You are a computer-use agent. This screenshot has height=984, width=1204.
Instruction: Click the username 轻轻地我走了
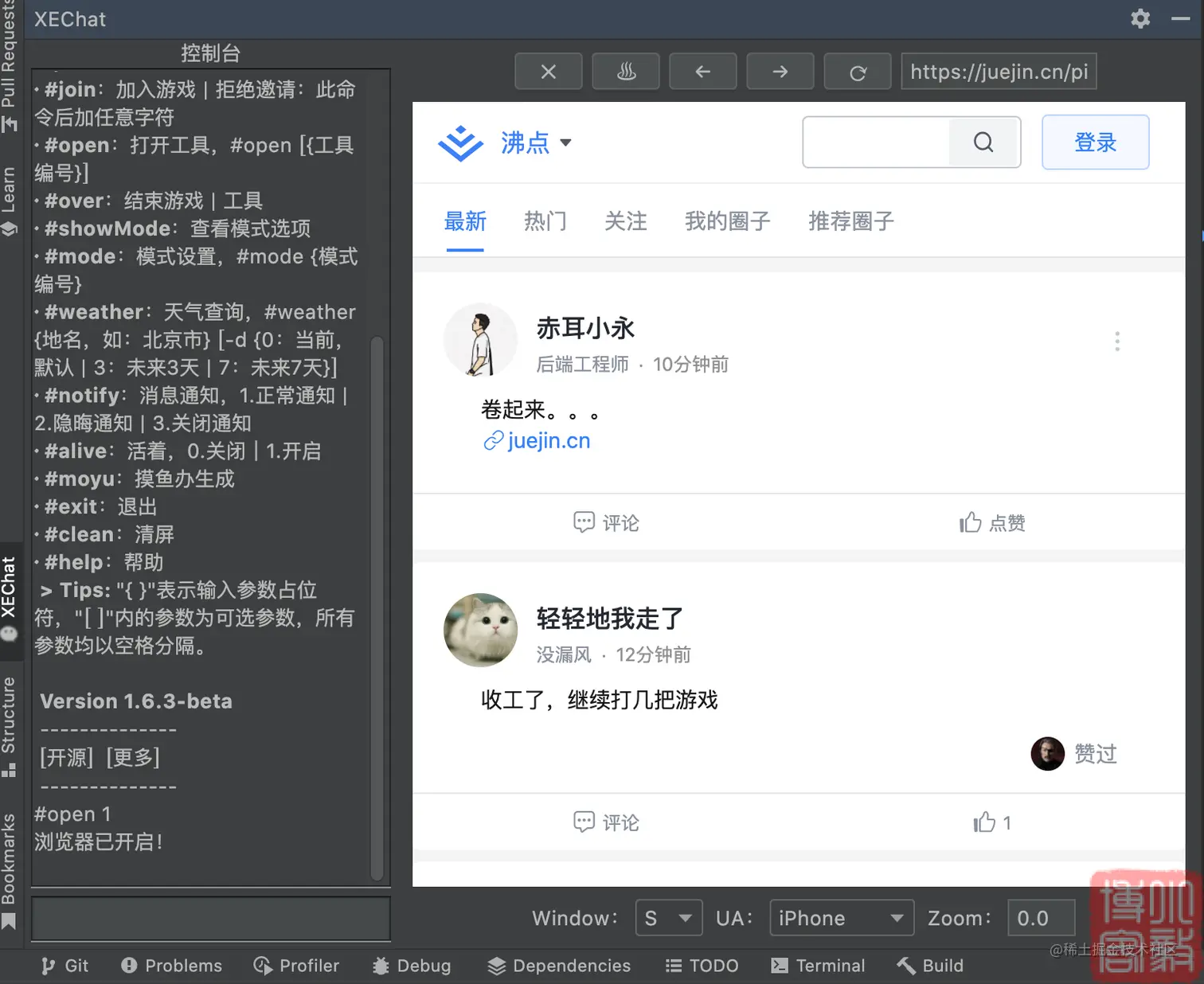[610, 619]
